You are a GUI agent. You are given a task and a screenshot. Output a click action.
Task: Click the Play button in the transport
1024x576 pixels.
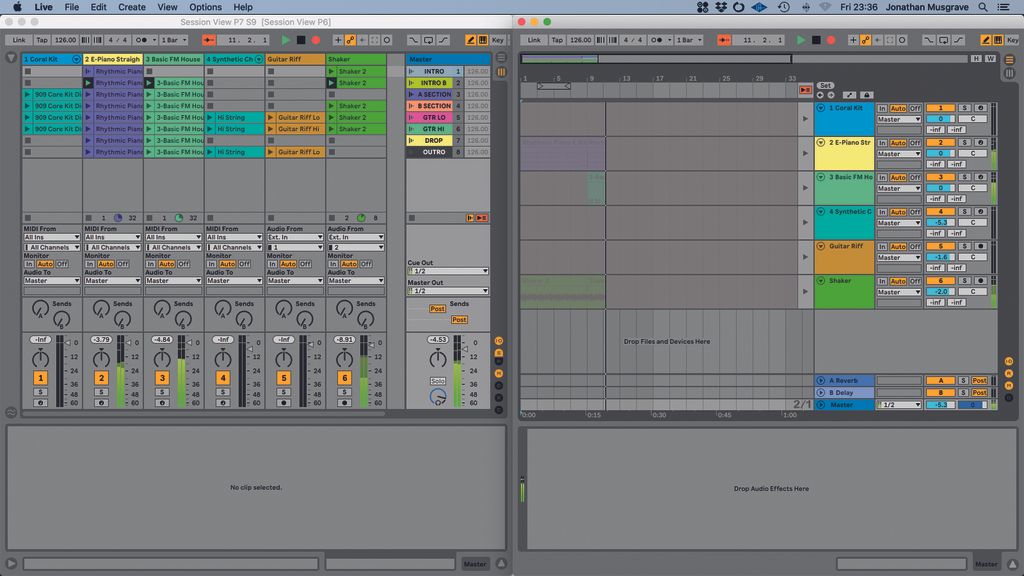[285, 39]
